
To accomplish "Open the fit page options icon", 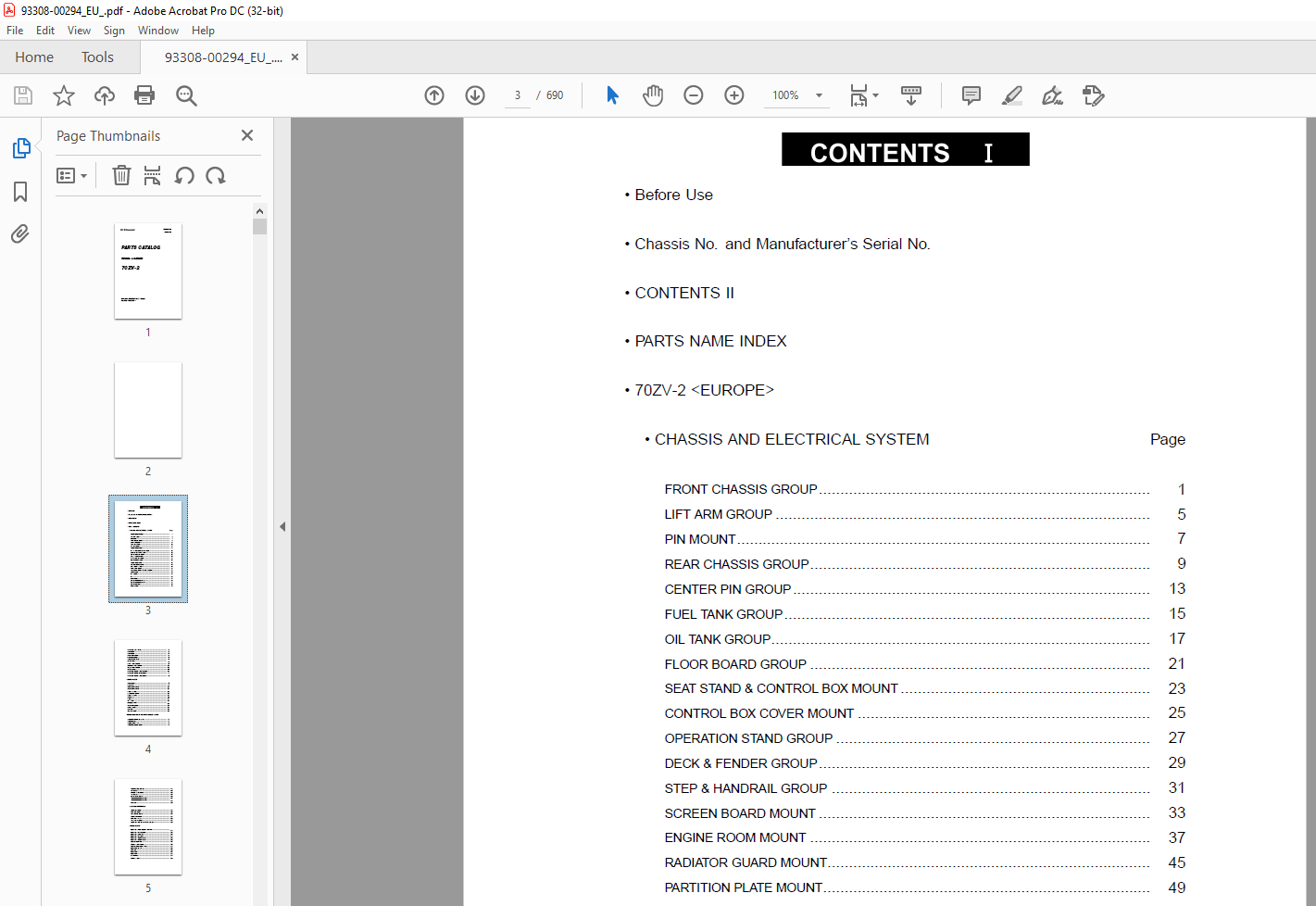I will click(x=859, y=95).
